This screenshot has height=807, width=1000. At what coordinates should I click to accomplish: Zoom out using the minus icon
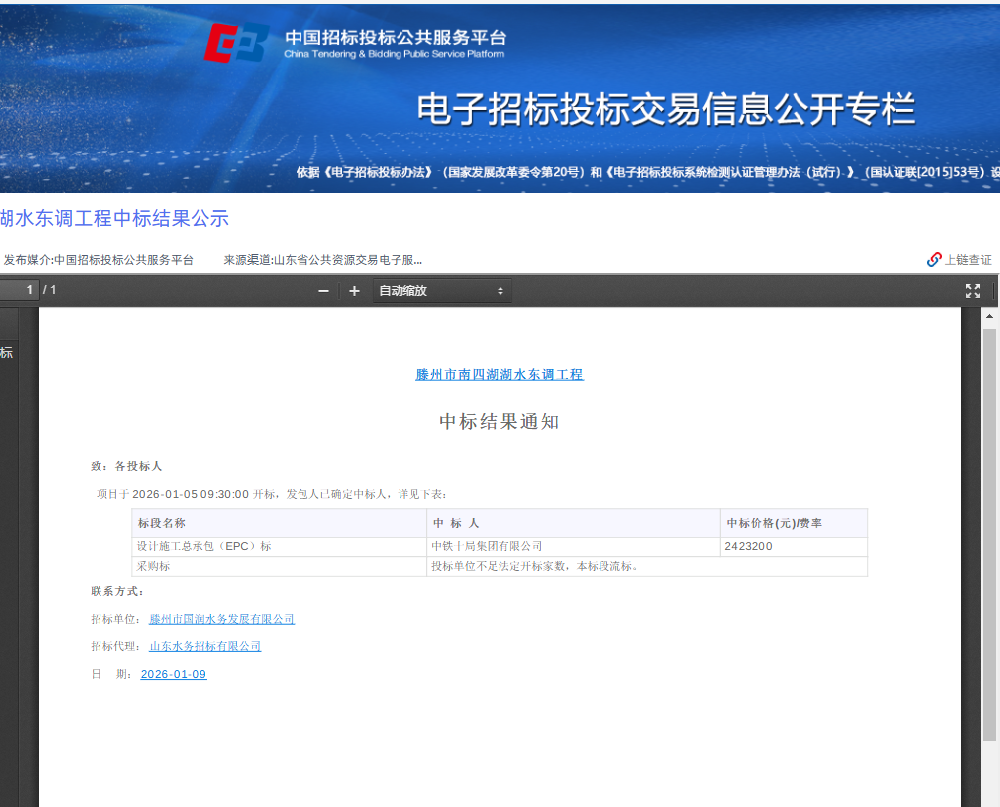pyautogui.click(x=322, y=290)
